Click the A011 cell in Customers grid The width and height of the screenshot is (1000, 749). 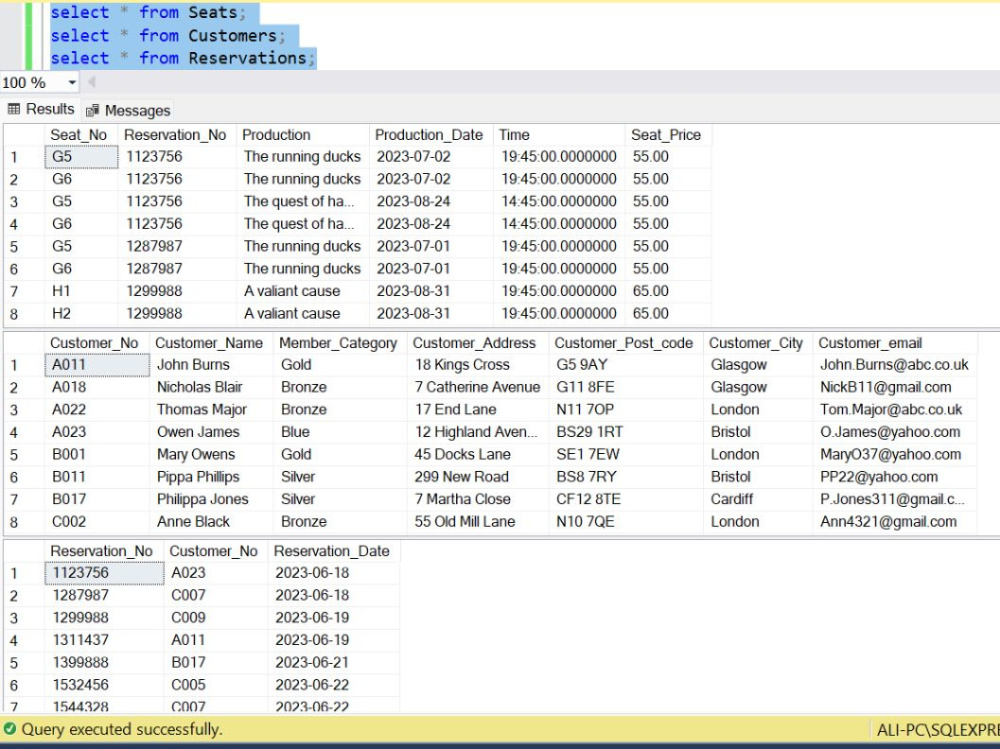click(x=97, y=364)
